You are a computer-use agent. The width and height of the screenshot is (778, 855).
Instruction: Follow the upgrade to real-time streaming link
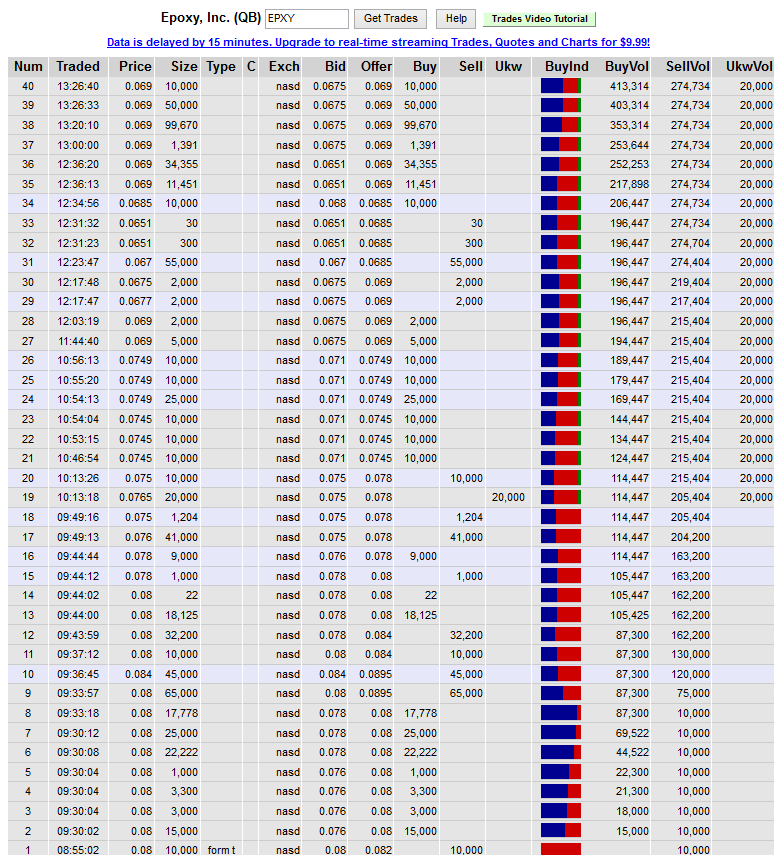click(x=378, y=42)
